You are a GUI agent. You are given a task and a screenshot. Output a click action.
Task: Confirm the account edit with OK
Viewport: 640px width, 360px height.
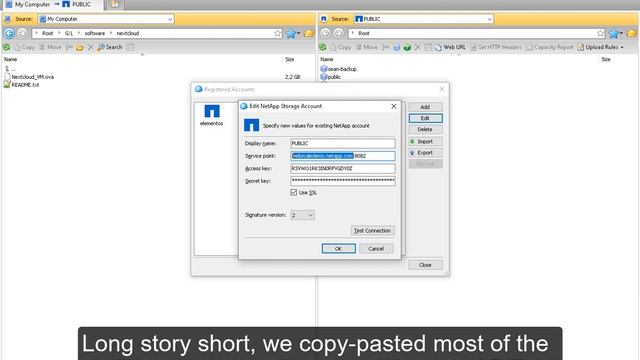(338, 249)
